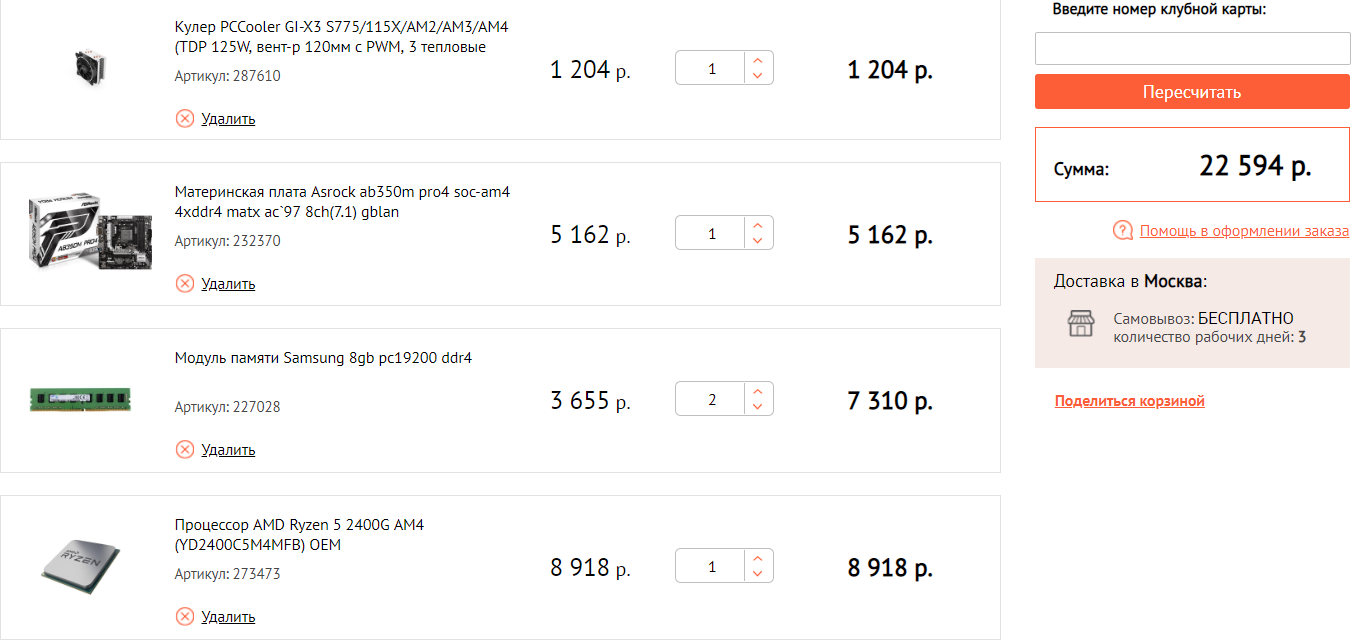The image size is (1351, 641).
Task: Open the Asrock motherboard product image
Action: (x=81, y=234)
